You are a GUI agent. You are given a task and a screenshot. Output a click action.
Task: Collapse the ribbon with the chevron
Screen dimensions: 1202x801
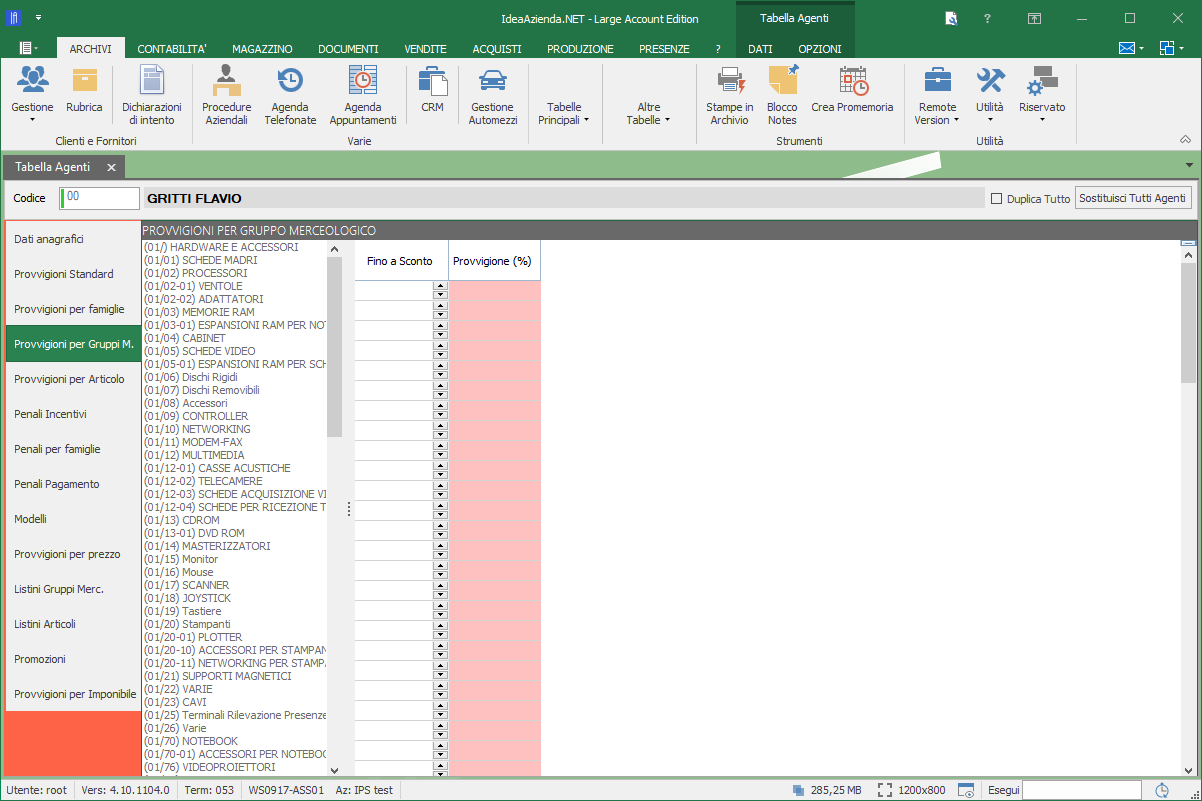[1186, 140]
